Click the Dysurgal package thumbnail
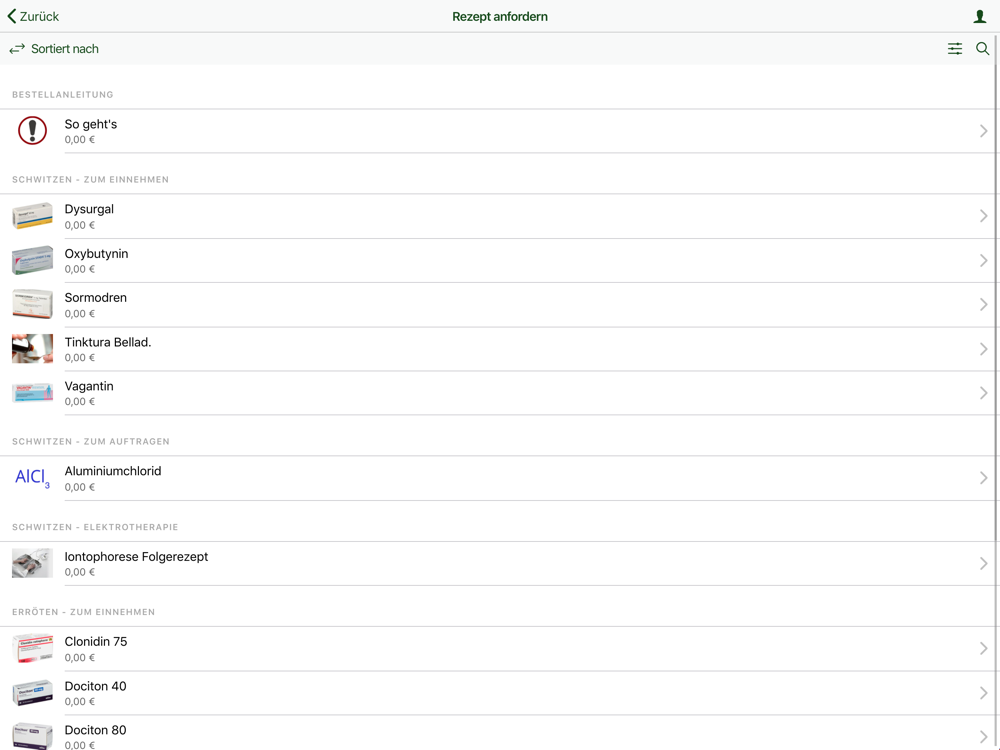 33,216
